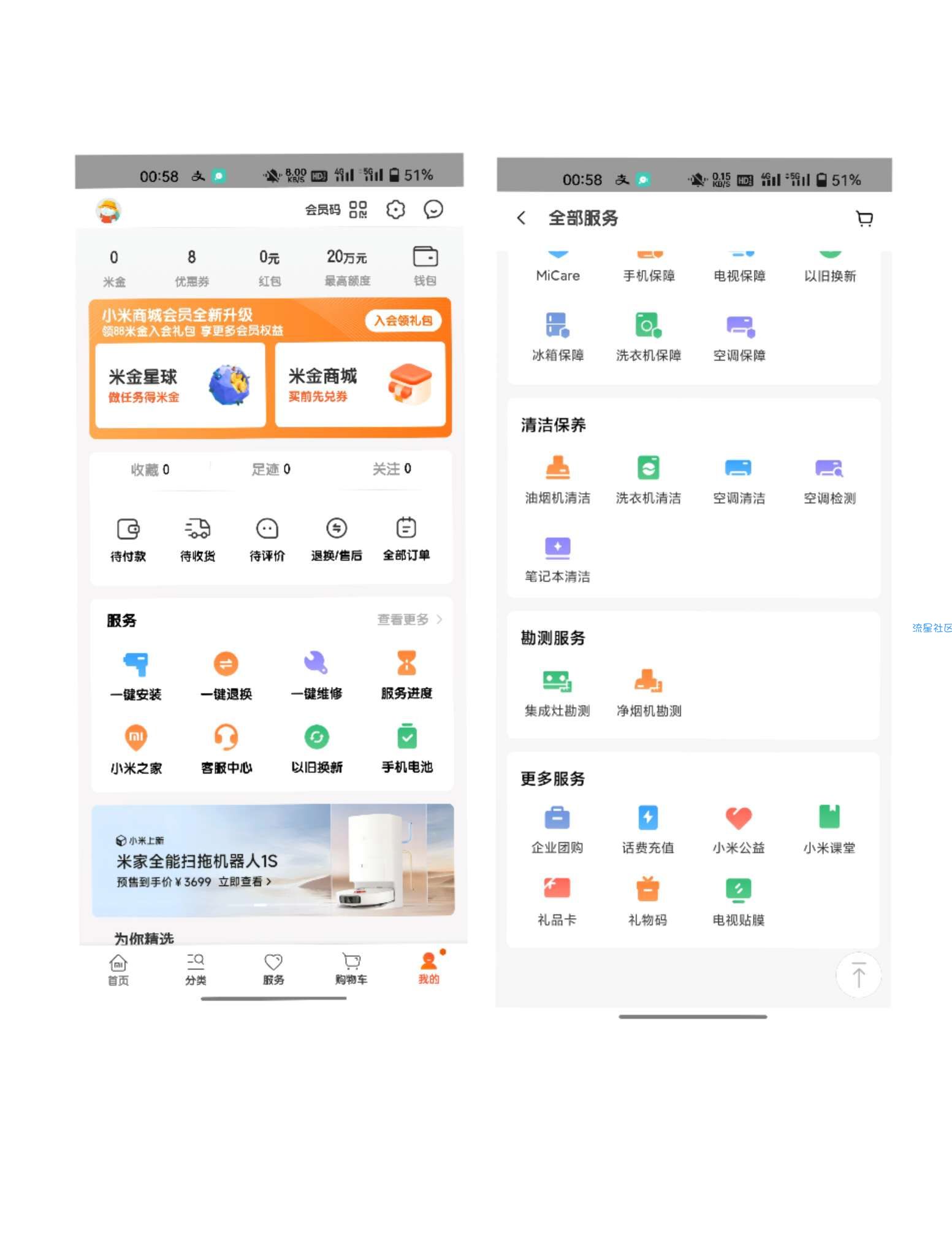Open 小米课堂 service
This screenshot has height=1256, width=952.
tap(829, 830)
